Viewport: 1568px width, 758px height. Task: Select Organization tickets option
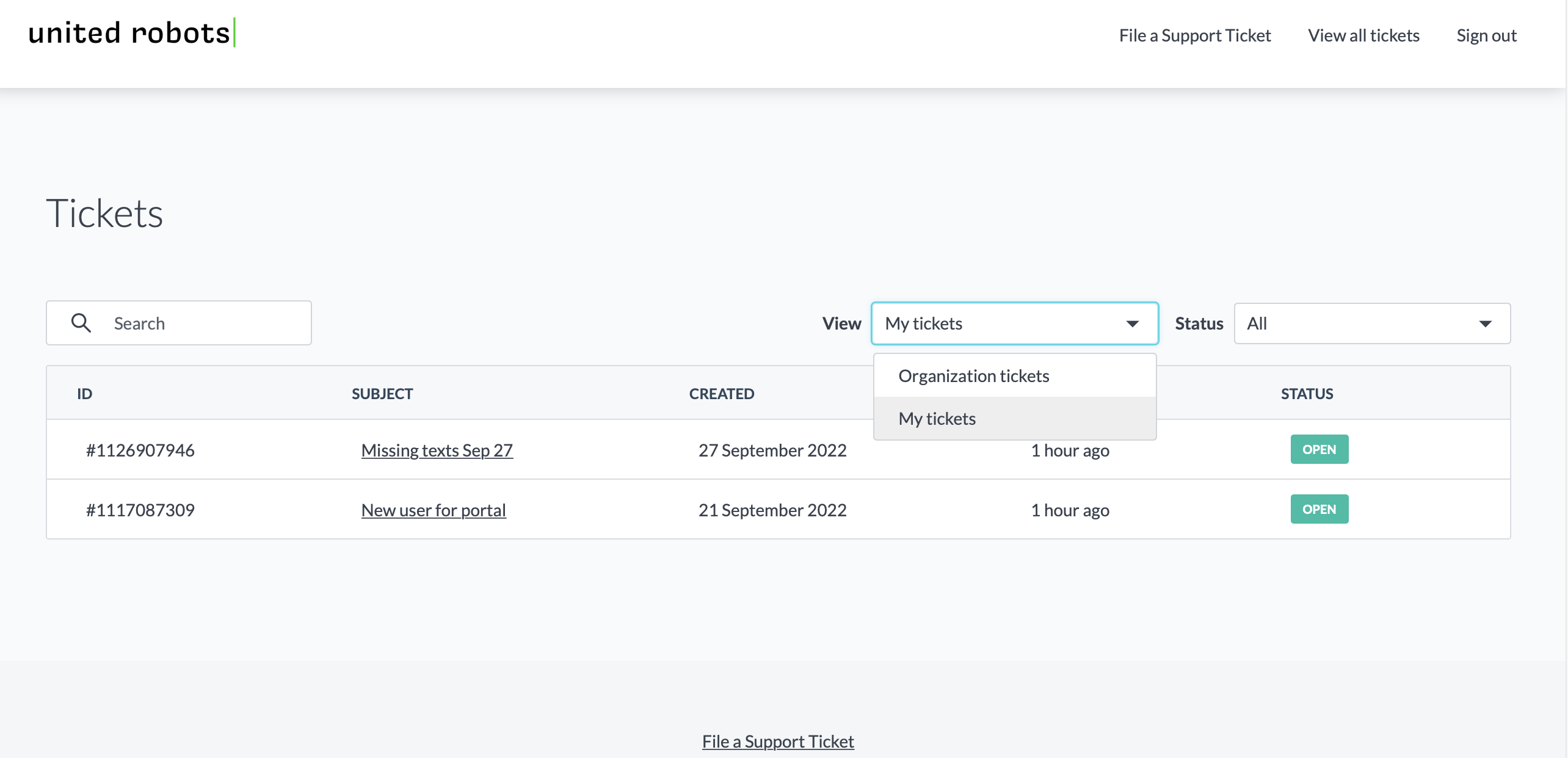(974, 376)
